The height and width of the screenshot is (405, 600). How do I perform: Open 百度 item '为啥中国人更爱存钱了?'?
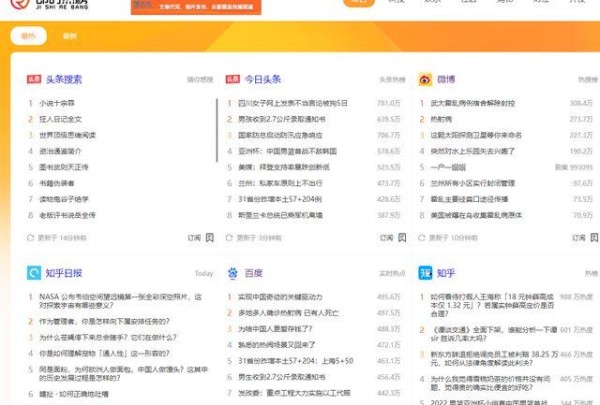(275, 329)
